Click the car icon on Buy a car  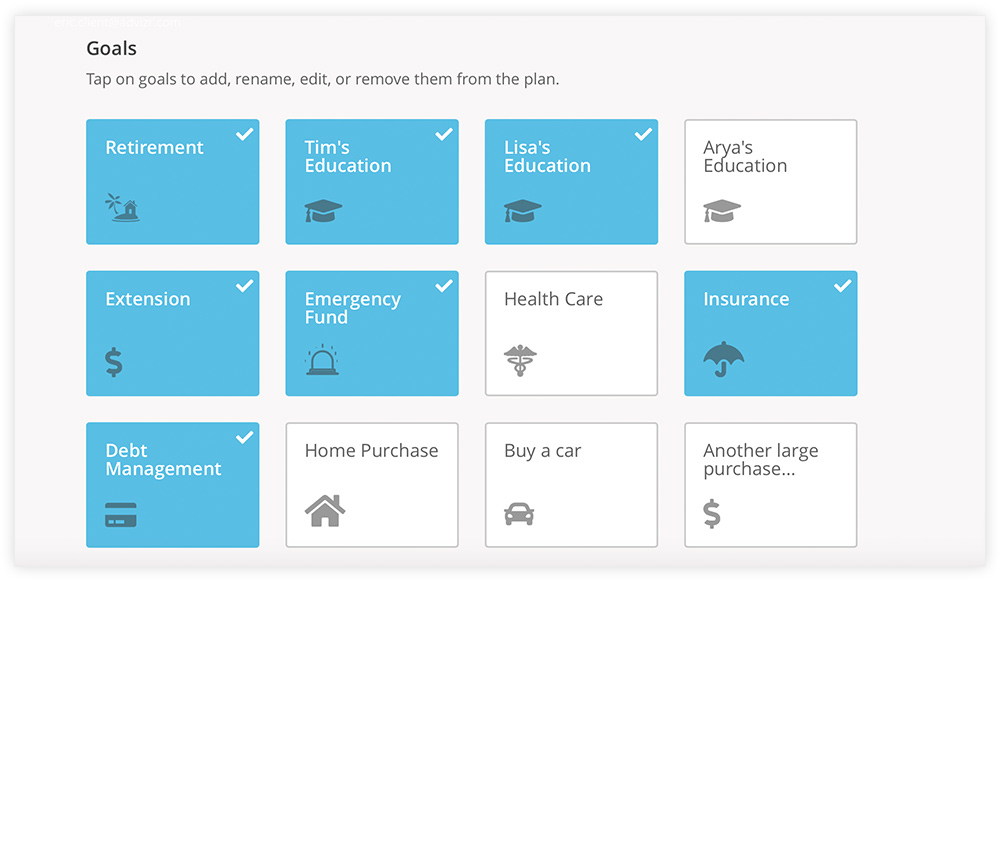tap(519, 513)
